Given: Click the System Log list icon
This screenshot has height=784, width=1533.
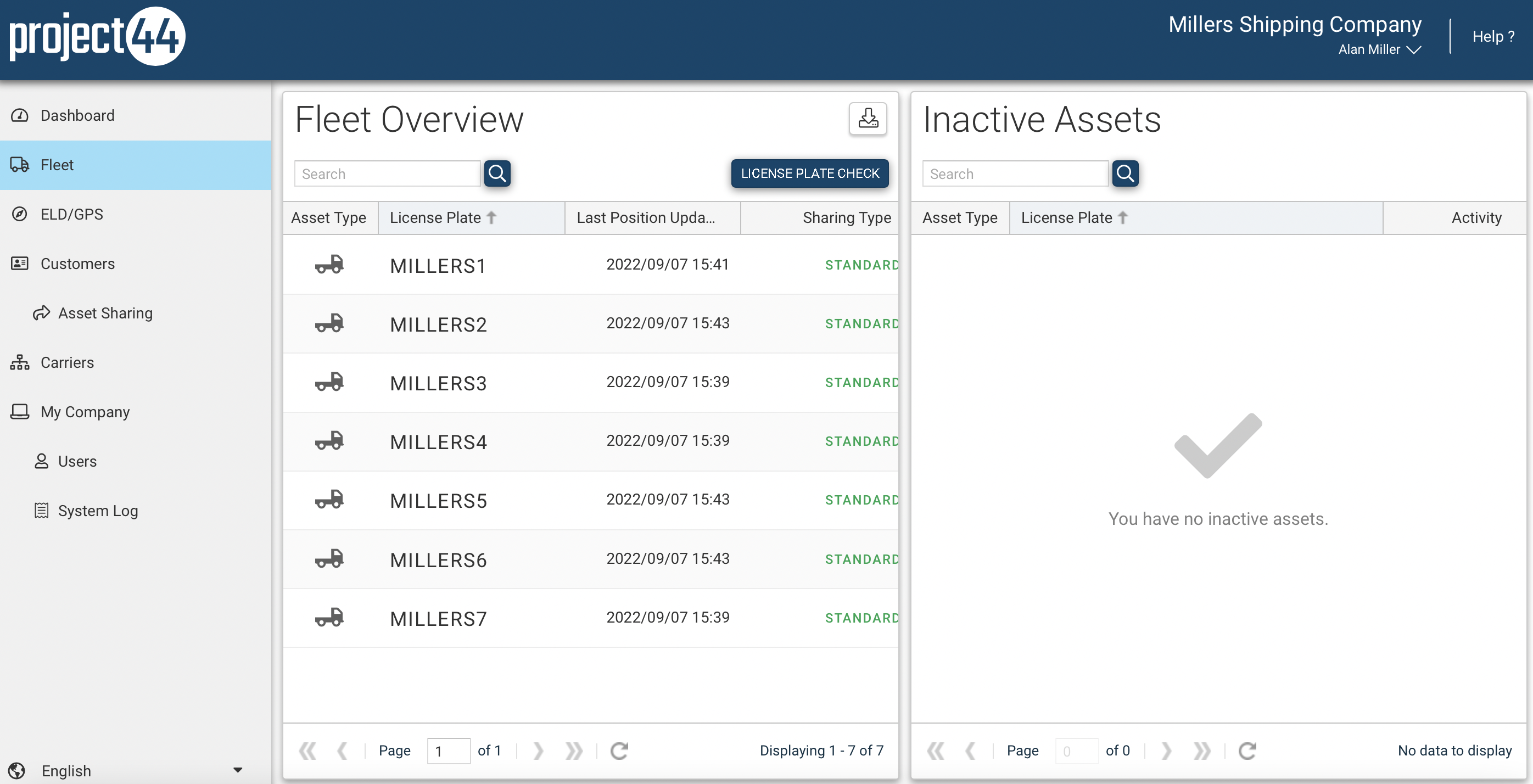Looking at the screenshot, I should click(41, 511).
